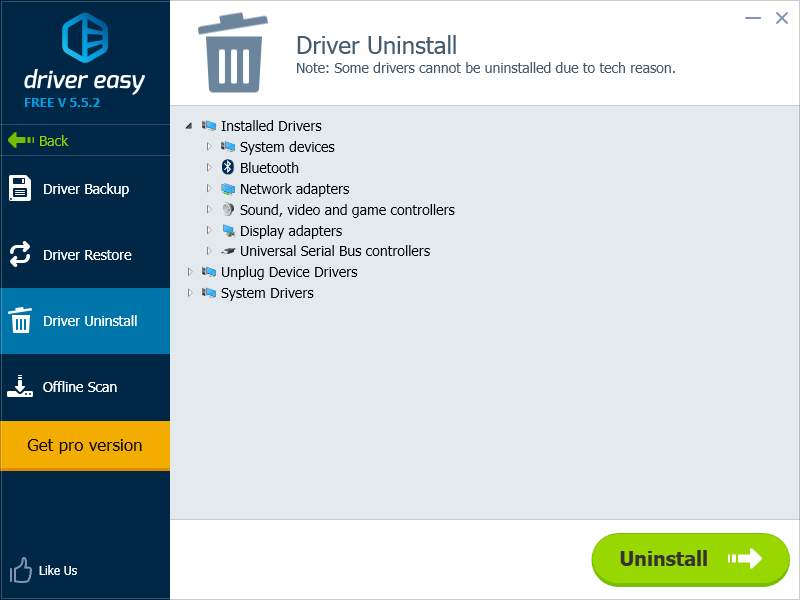Click the green Back arrow icon
This screenshot has width=800, height=600.
click(x=21, y=140)
